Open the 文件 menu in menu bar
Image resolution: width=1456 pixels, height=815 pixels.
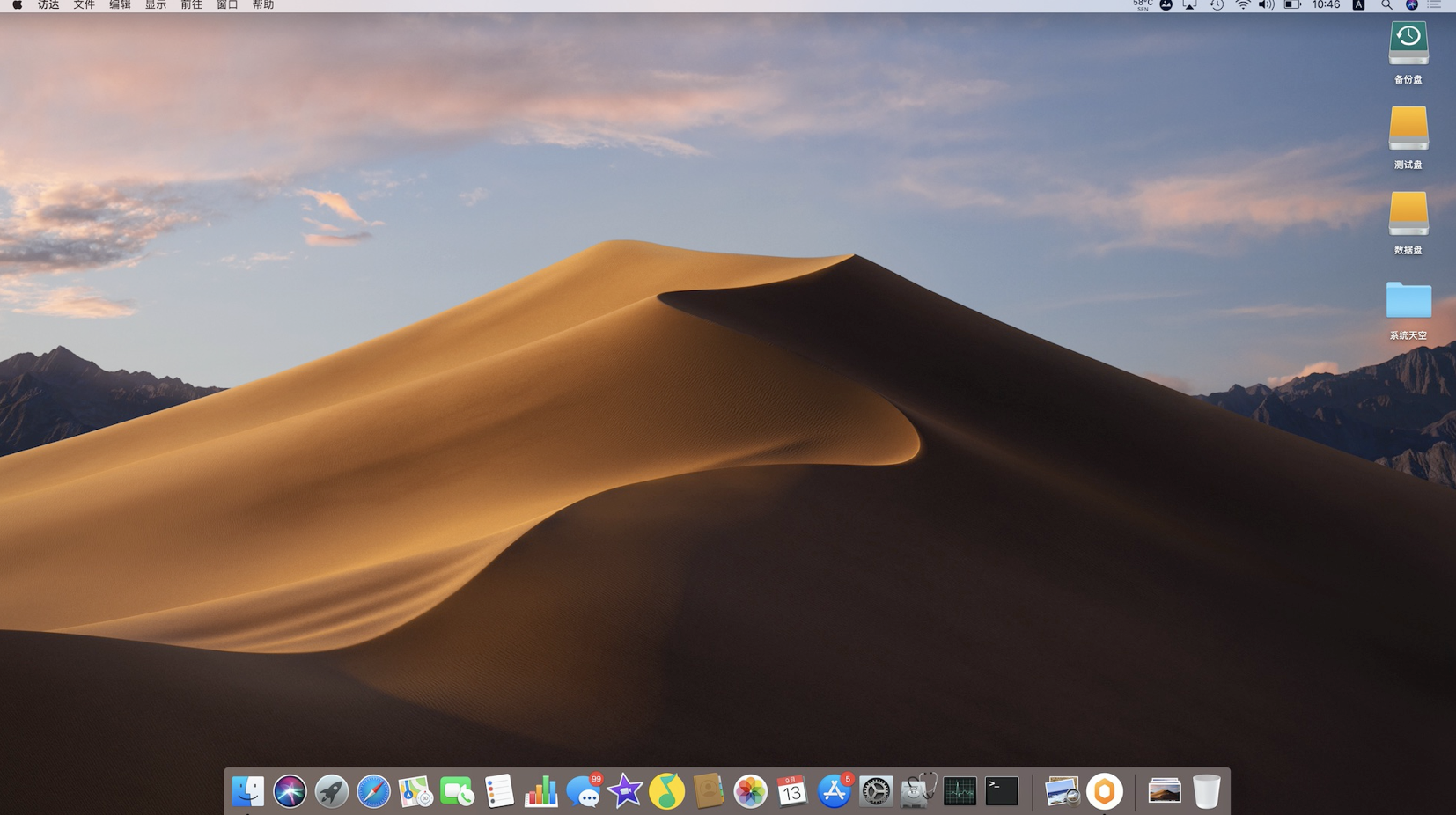click(x=84, y=5)
